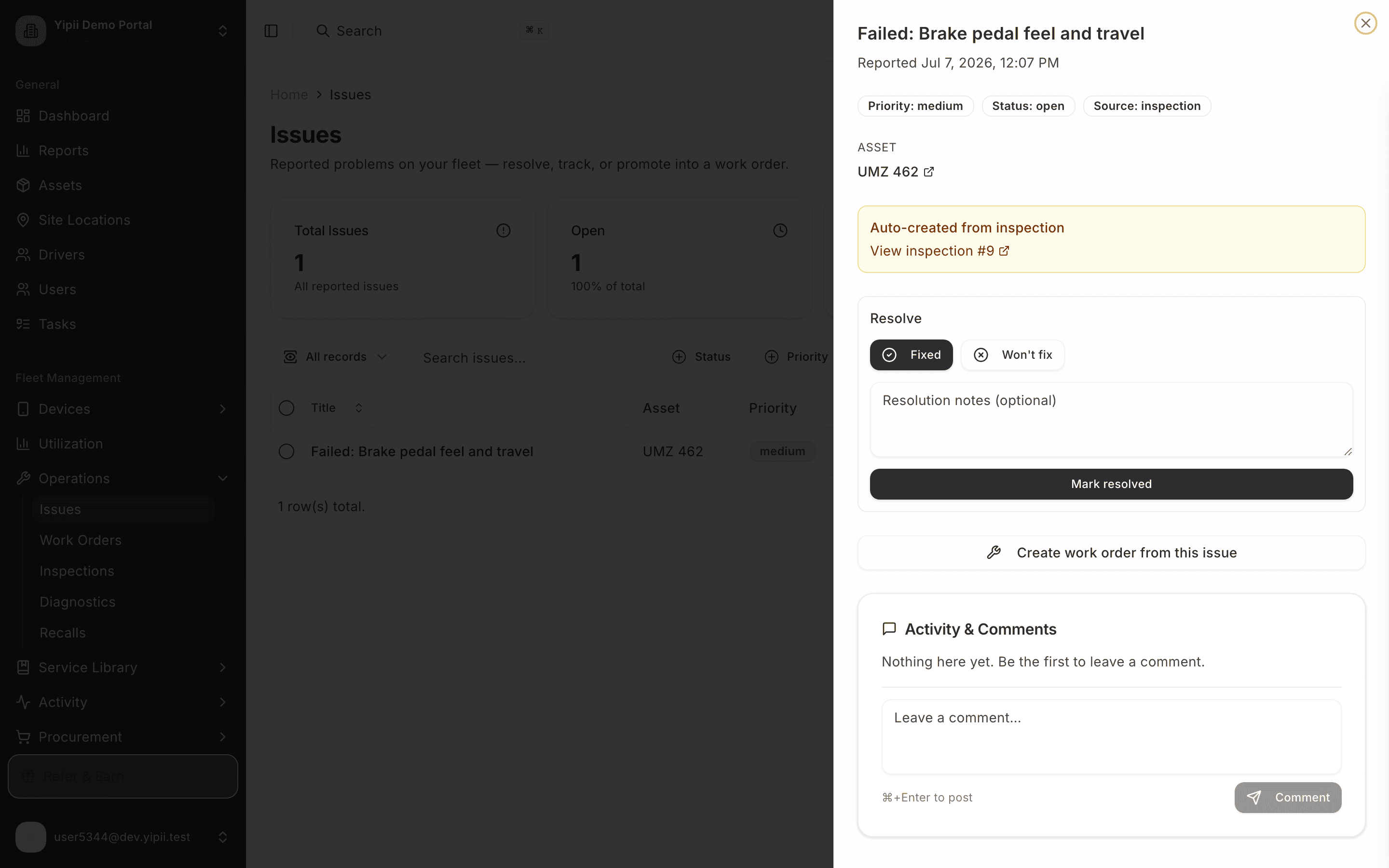This screenshot has width=1389, height=868.
Task: Post with the Comment send button
Action: [x=1287, y=798]
